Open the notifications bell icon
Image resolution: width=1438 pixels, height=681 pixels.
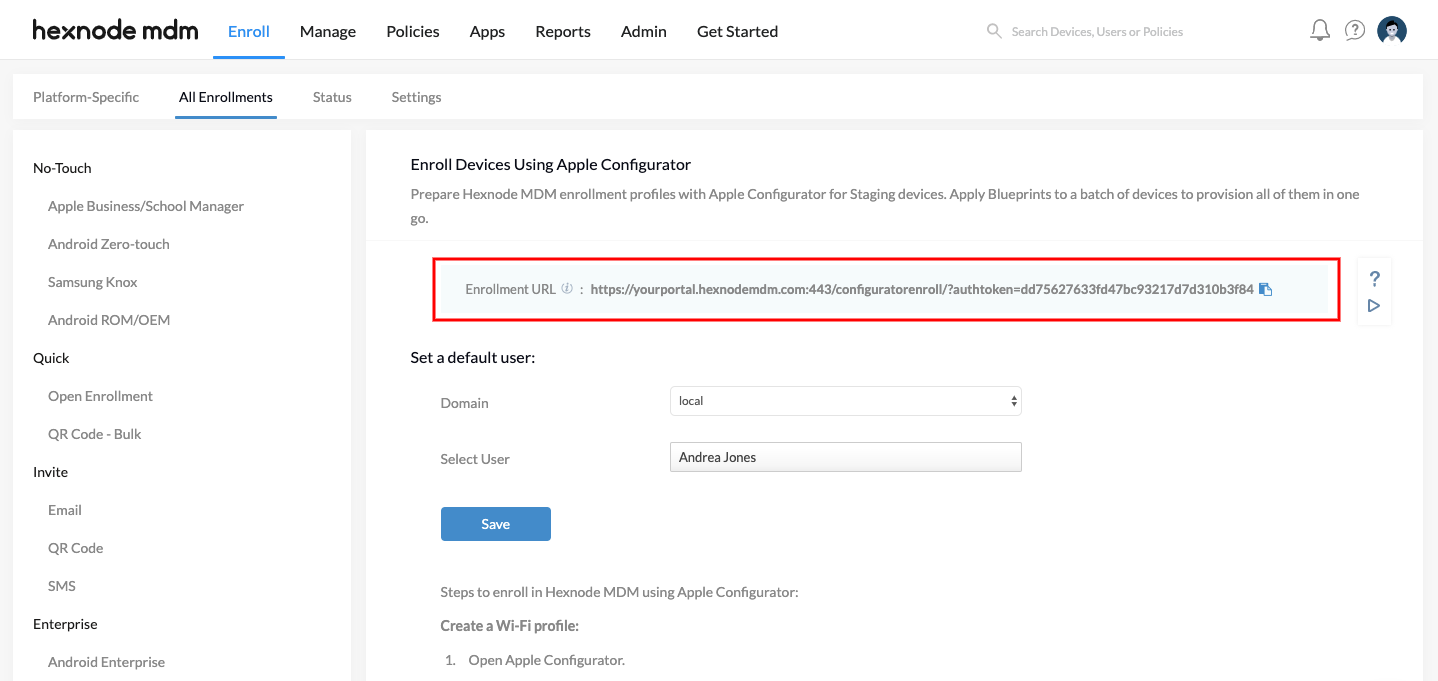click(x=1320, y=31)
